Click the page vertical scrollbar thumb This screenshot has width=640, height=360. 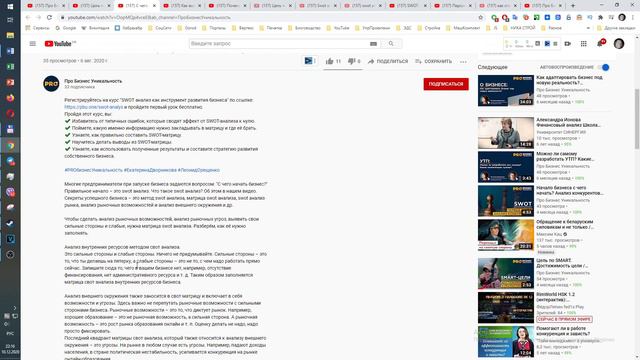tap(637, 118)
